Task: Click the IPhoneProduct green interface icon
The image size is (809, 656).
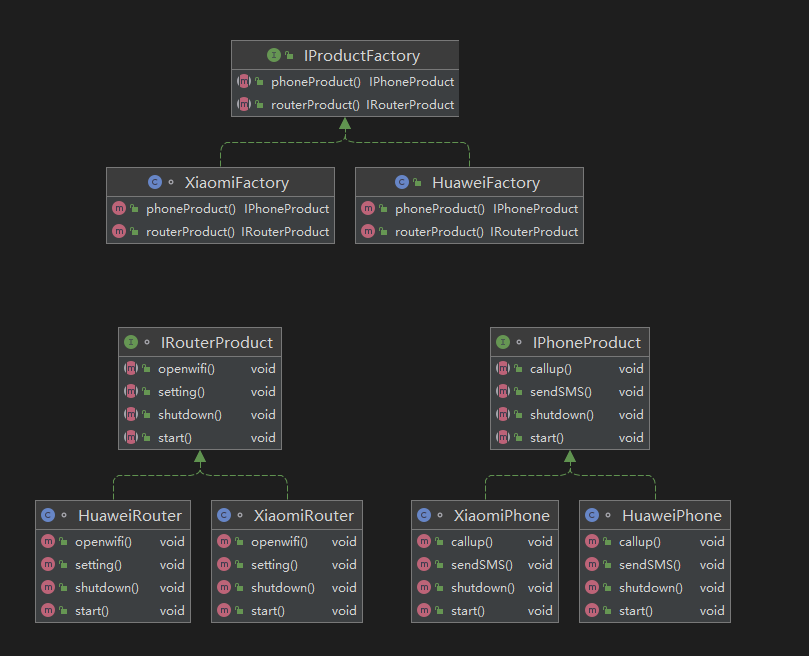Action: 503,342
